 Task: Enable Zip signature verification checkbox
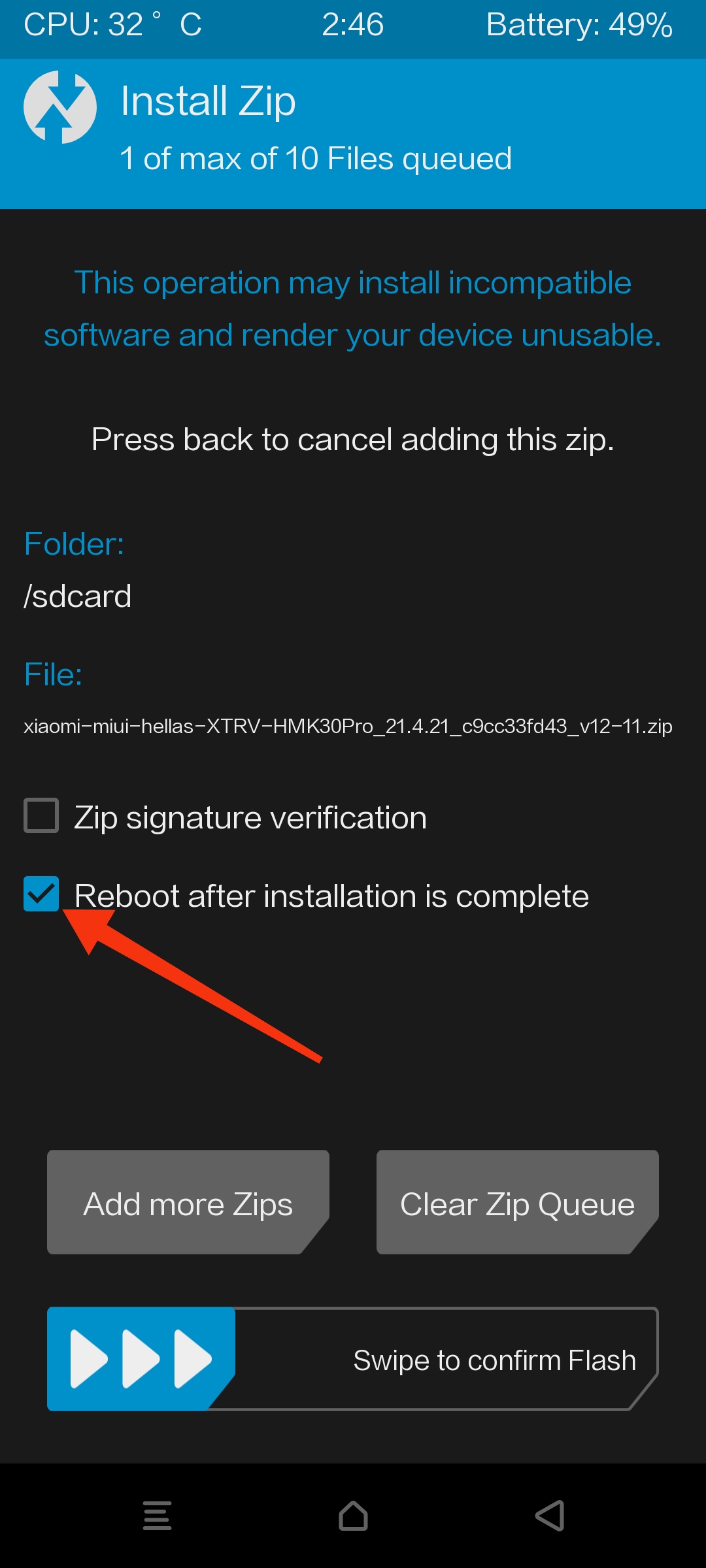point(41,815)
